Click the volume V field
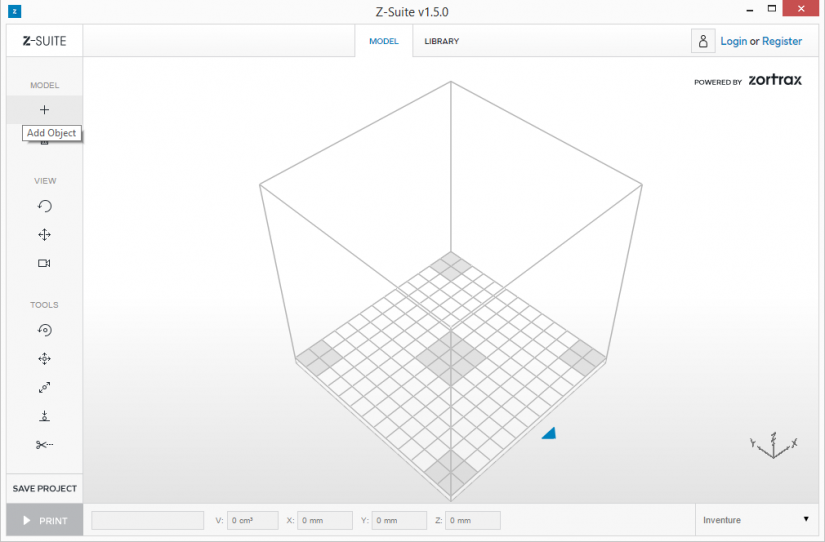This screenshot has height=542, width=825. (x=253, y=520)
